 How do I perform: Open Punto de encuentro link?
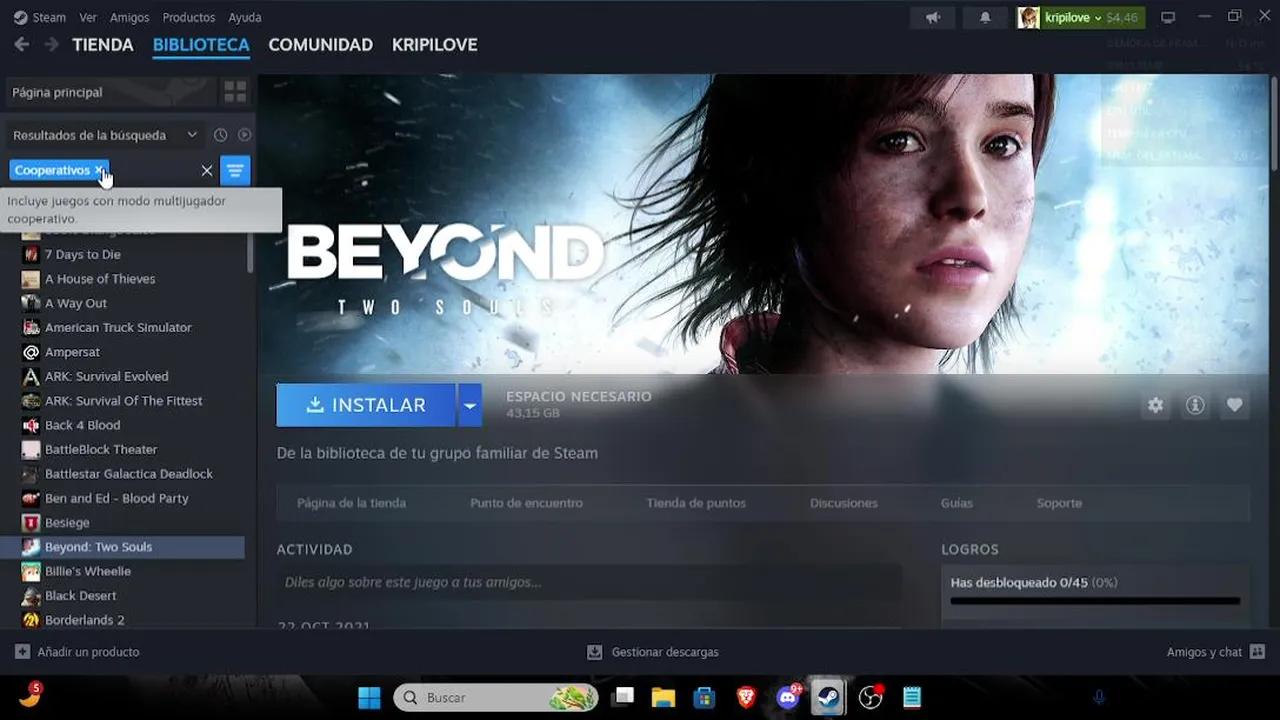coord(526,503)
